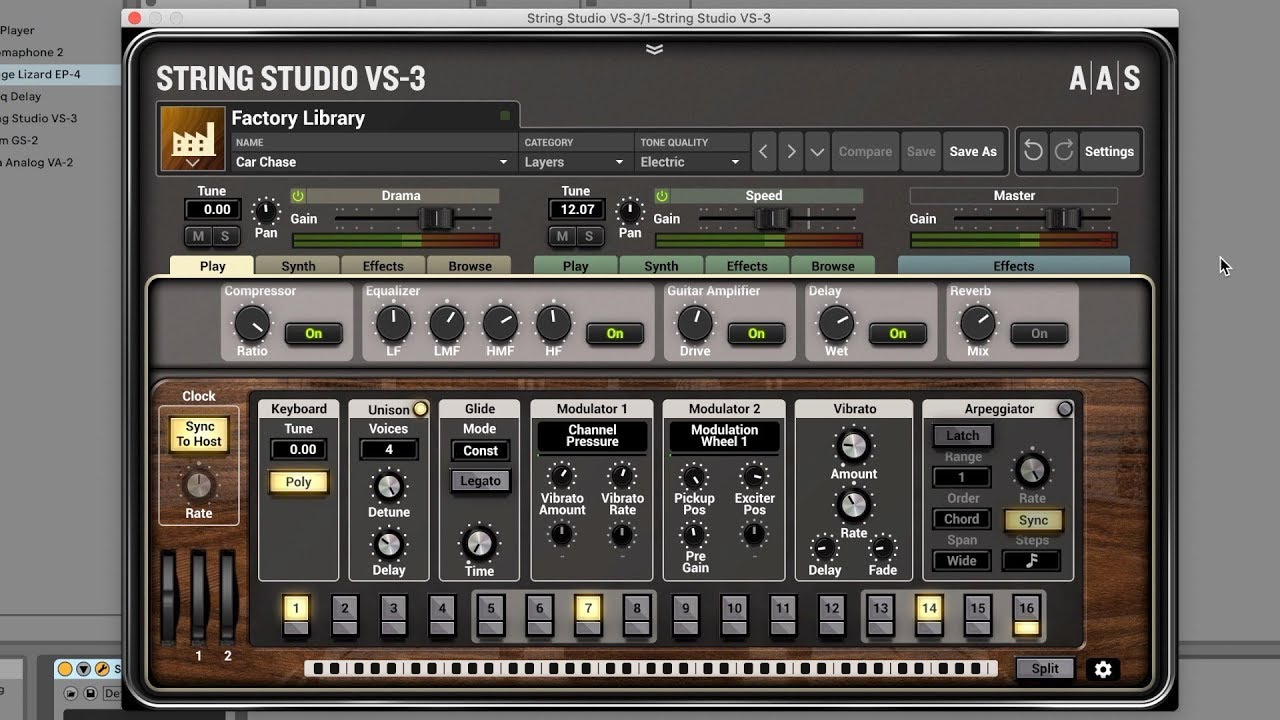Click the Clock Rate knob

point(199,486)
